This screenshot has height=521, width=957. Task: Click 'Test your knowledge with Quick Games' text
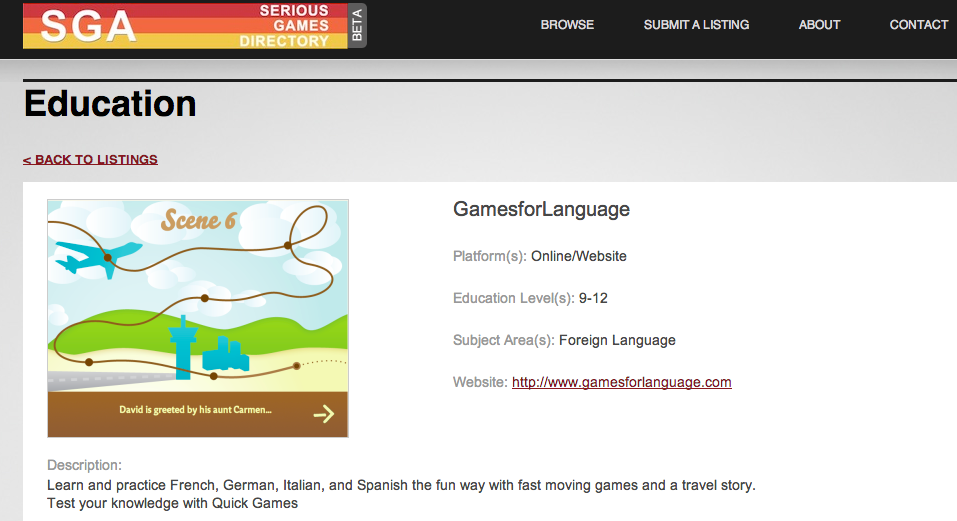point(172,503)
